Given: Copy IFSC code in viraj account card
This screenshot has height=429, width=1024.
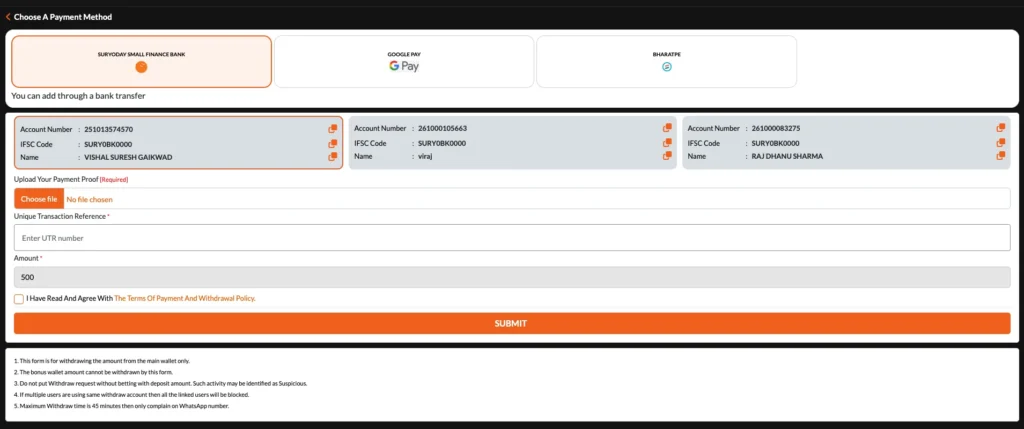Looking at the screenshot, I should tap(667, 143).
